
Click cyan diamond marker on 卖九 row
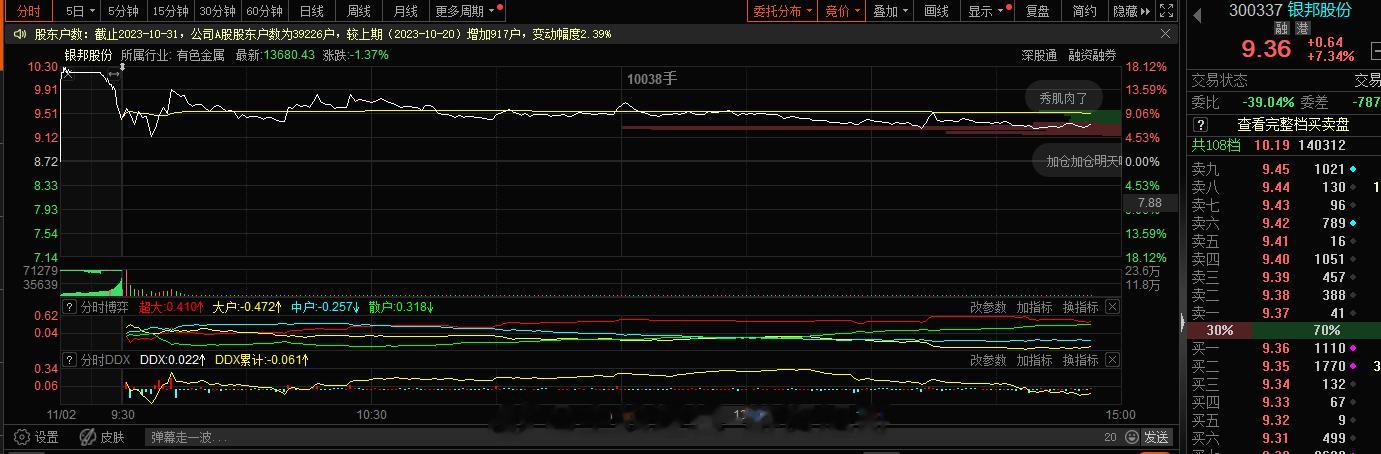pos(1353,169)
